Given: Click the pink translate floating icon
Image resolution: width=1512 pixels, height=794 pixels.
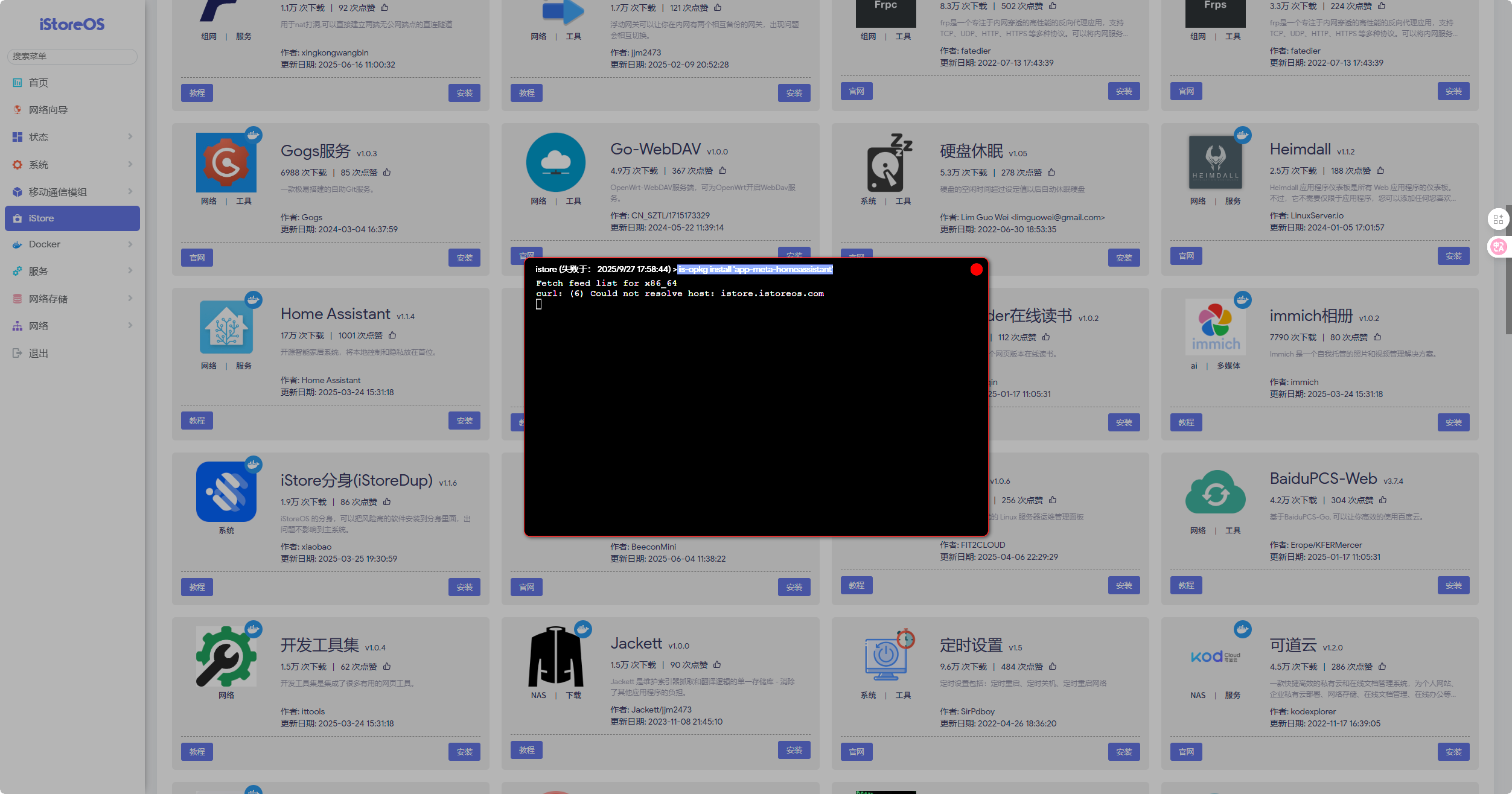Looking at the screenshot, I should point(1498,246).
